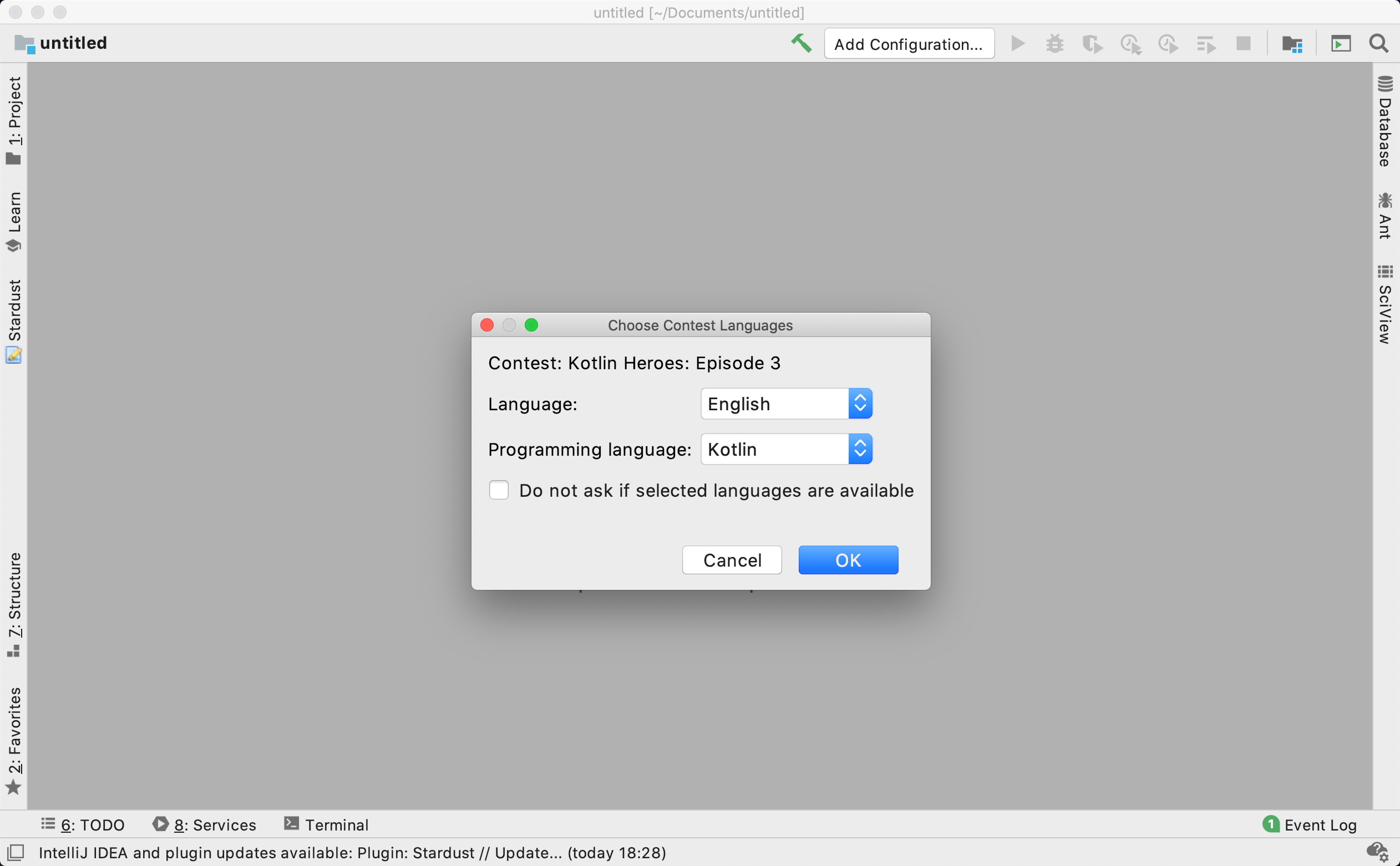Screen dimensions: 1400x866
Task: Expand the Programming language dropdown
Action: coord(859,449)
